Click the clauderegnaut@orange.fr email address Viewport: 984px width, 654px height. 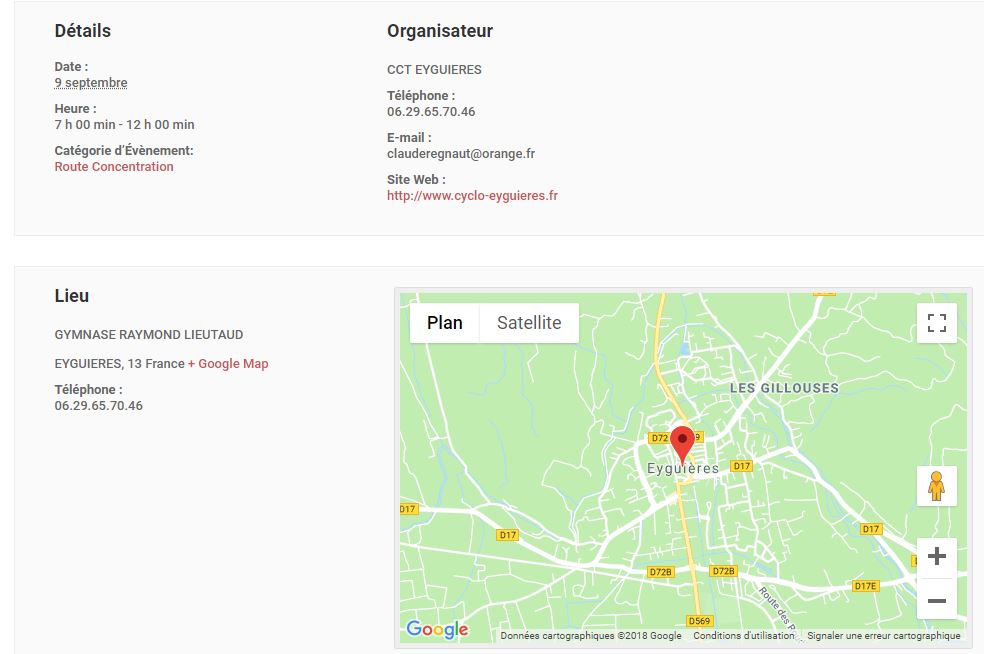click(461, 154)
